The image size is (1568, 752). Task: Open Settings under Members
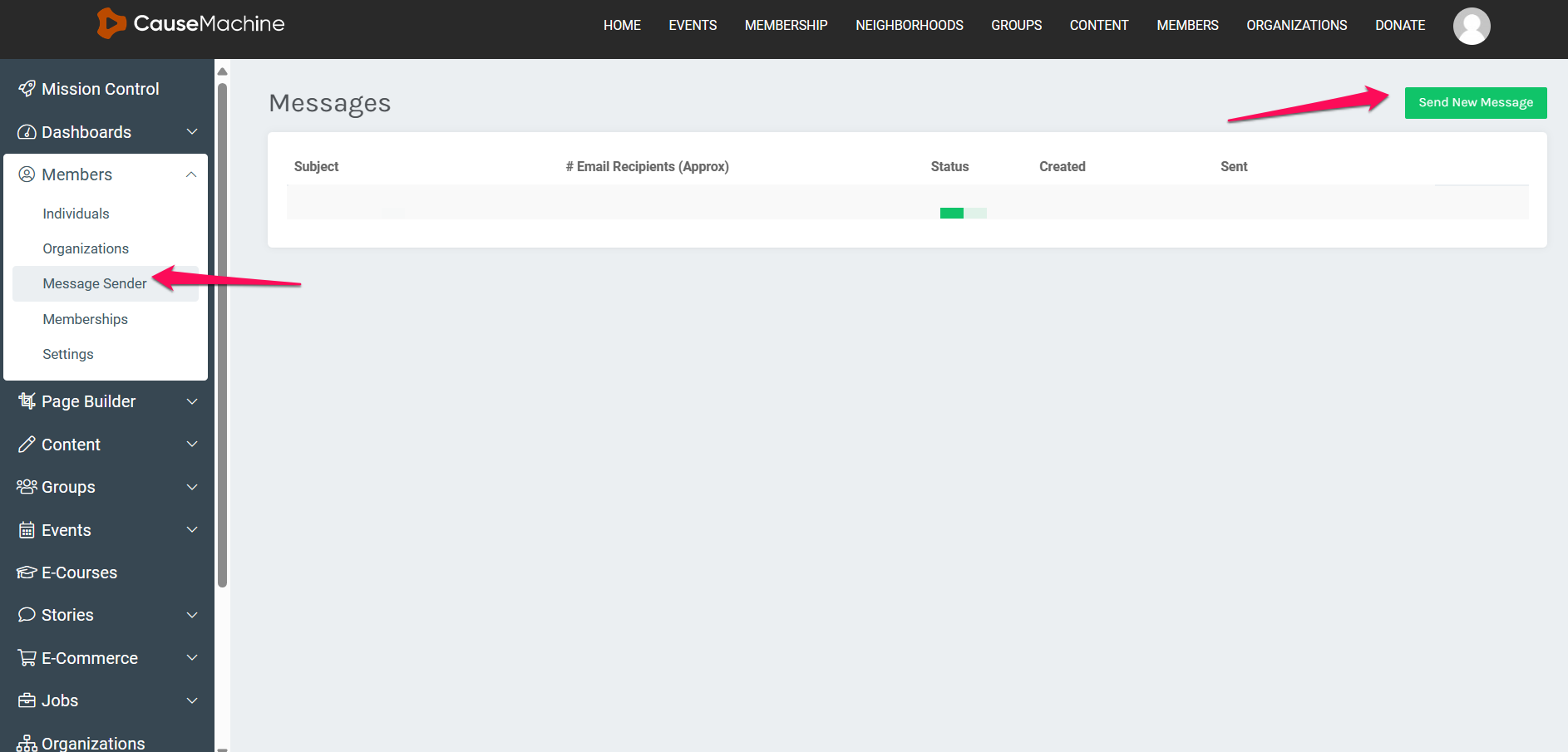(68, 354)
